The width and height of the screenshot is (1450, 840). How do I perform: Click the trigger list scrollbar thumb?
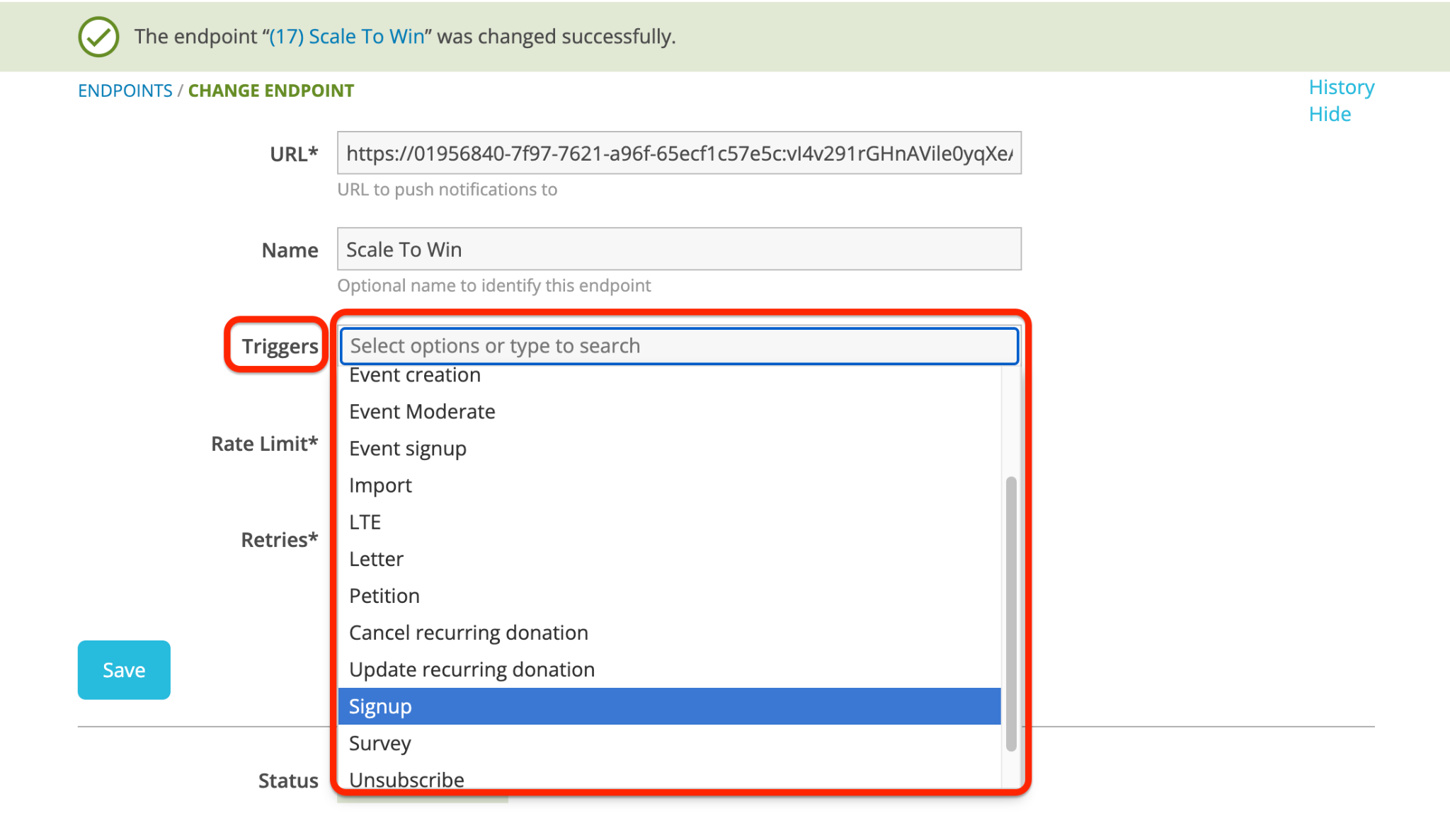1011,614
